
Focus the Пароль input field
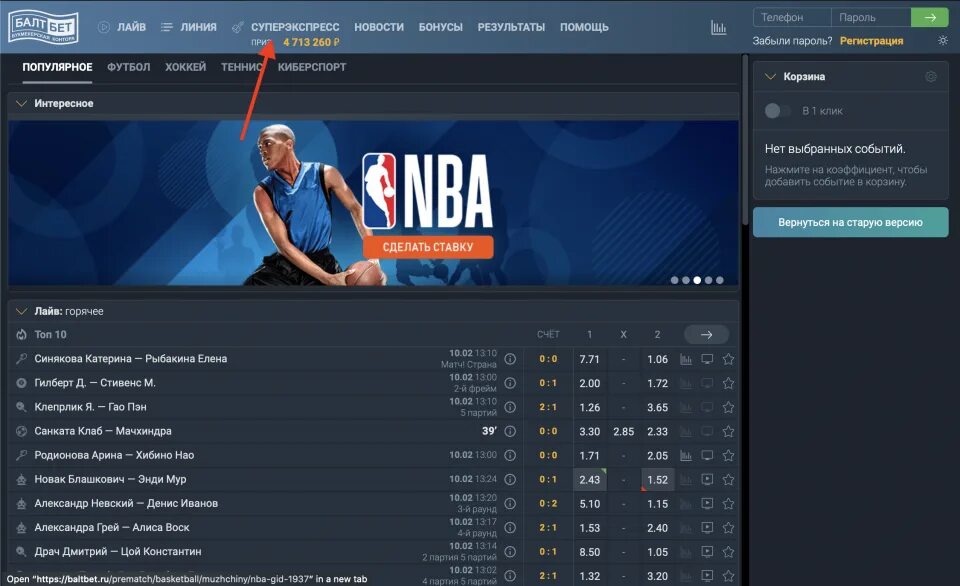pyautogui.click(x=871, y=17)
